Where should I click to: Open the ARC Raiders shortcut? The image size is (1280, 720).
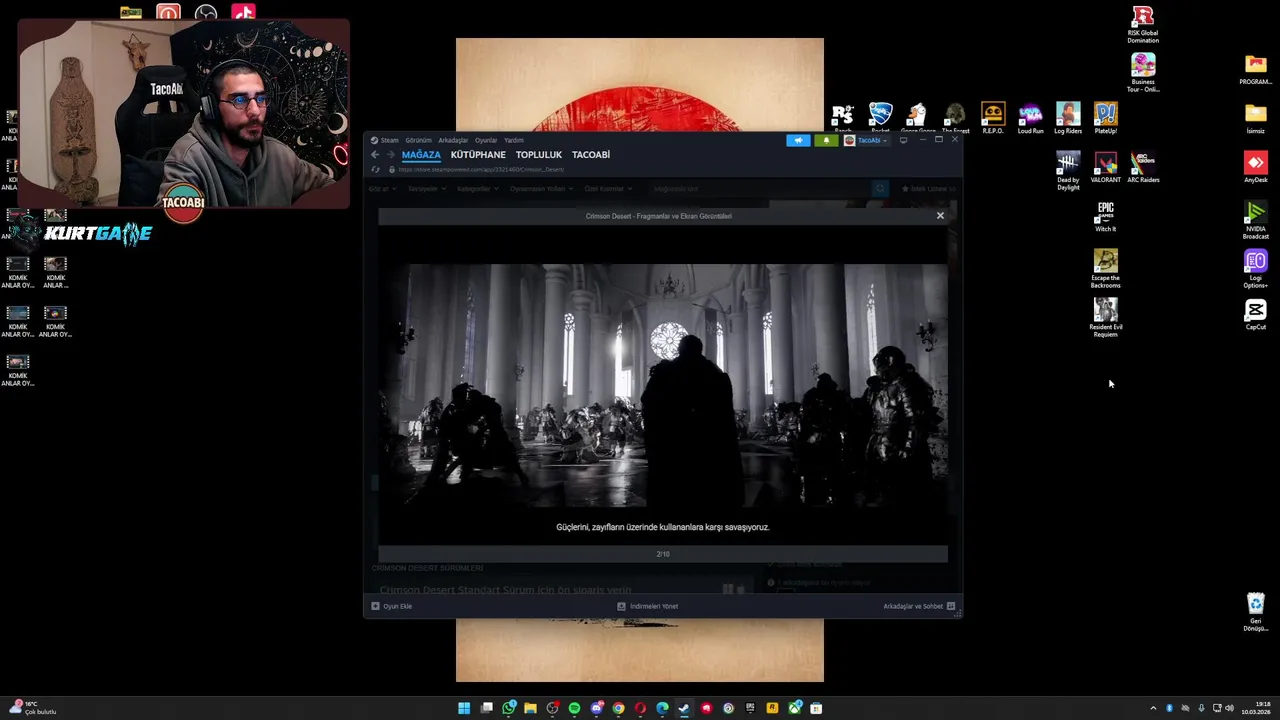pyautogui.click(x=1143, y=168)
